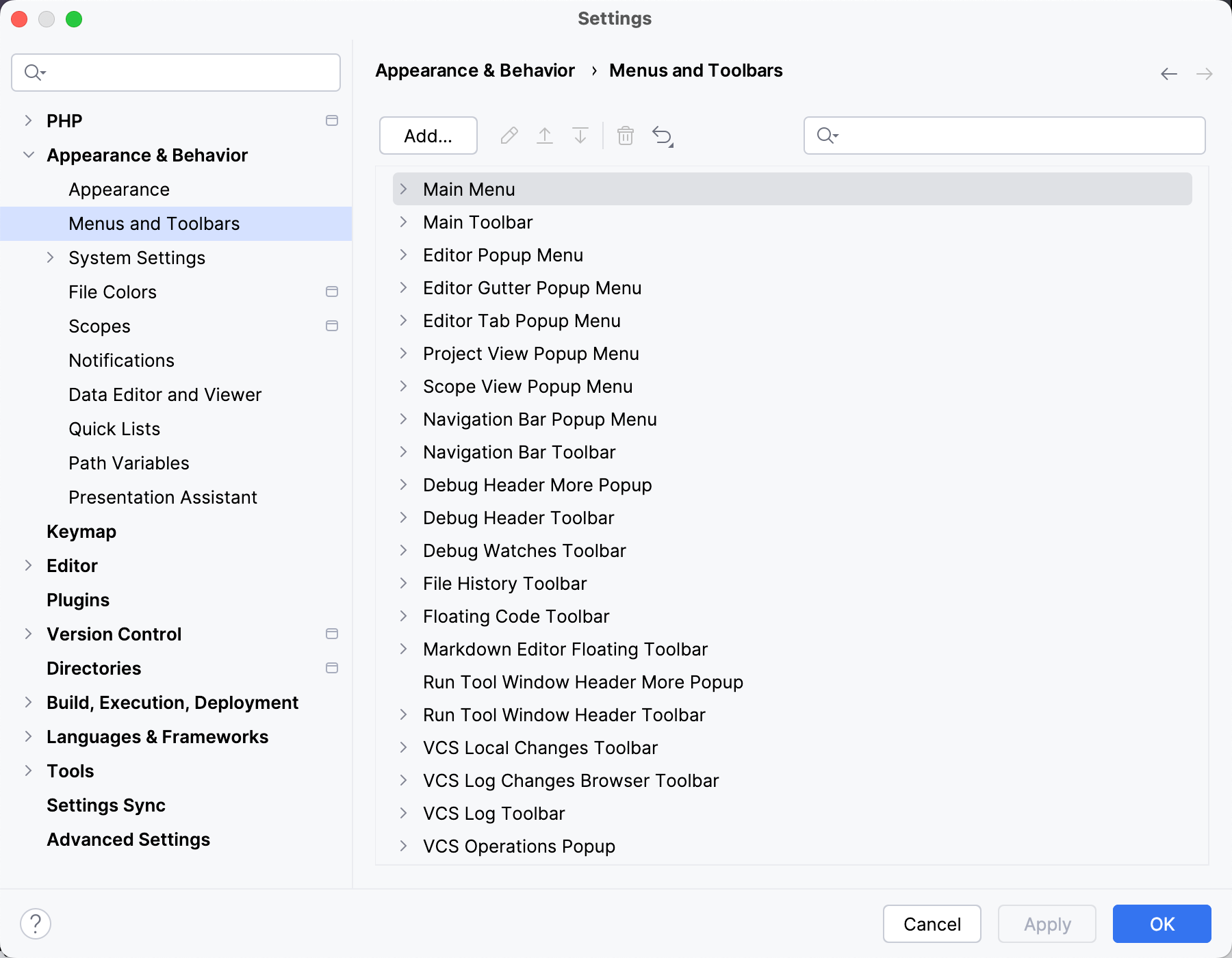Expand the Main Menu tree node
This screenshot has height=958, width=1232.
pos(403,189)
